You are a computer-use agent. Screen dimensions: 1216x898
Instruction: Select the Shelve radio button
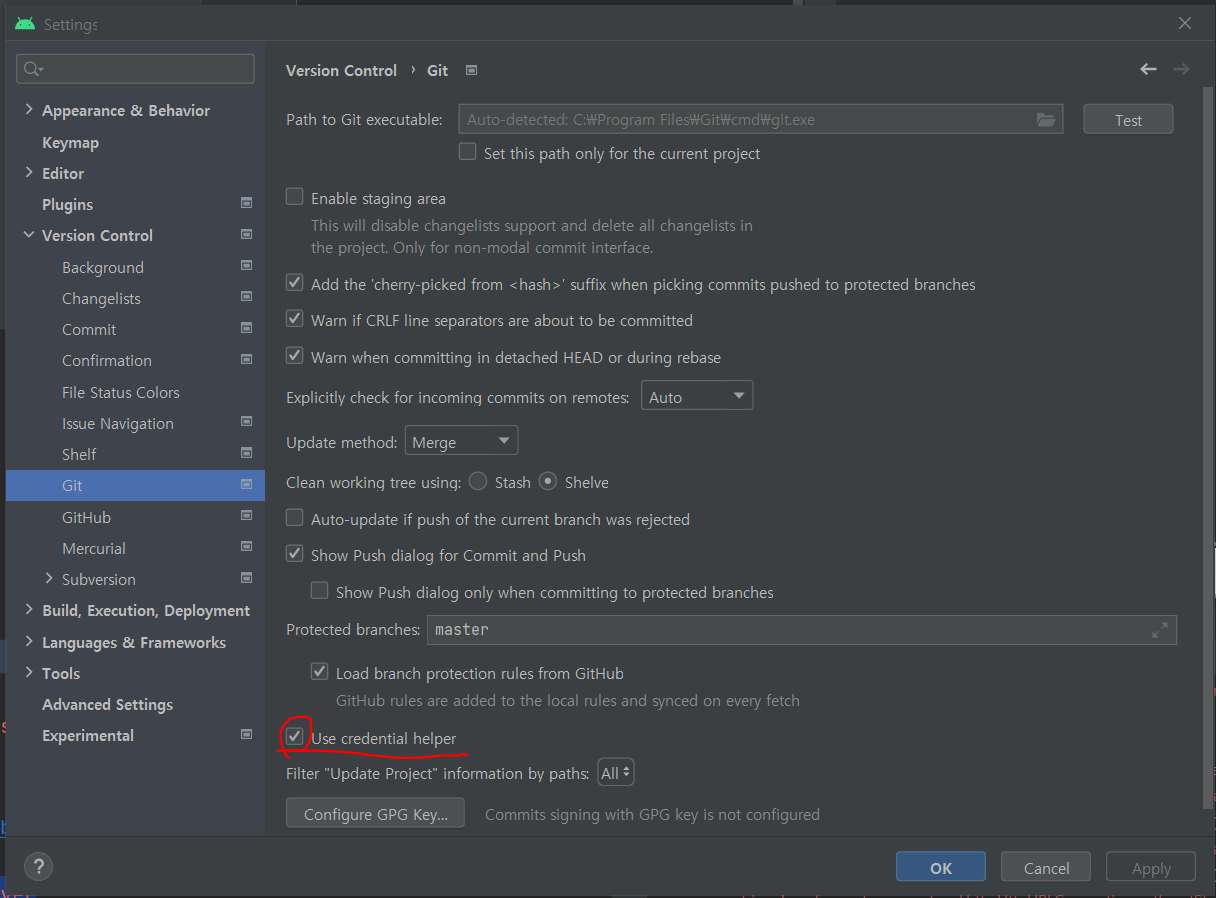coord(548,481)
